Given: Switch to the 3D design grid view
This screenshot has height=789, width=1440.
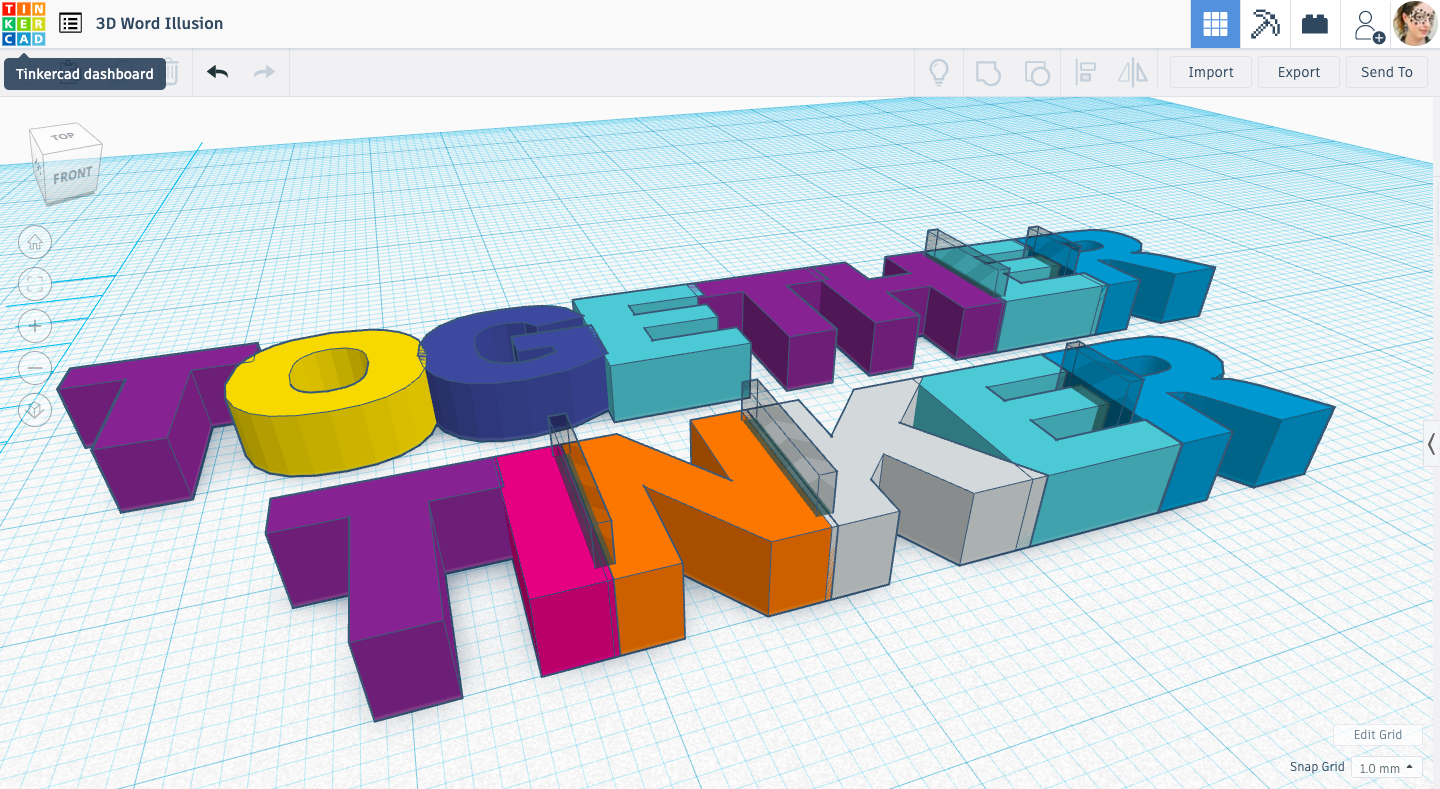Looking at the screenshot, I should (1215, 24).
